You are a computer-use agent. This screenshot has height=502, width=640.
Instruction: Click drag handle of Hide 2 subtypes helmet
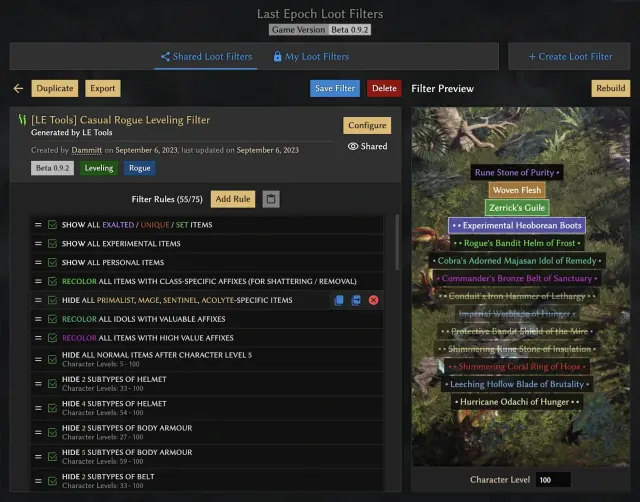coord(38,384)
